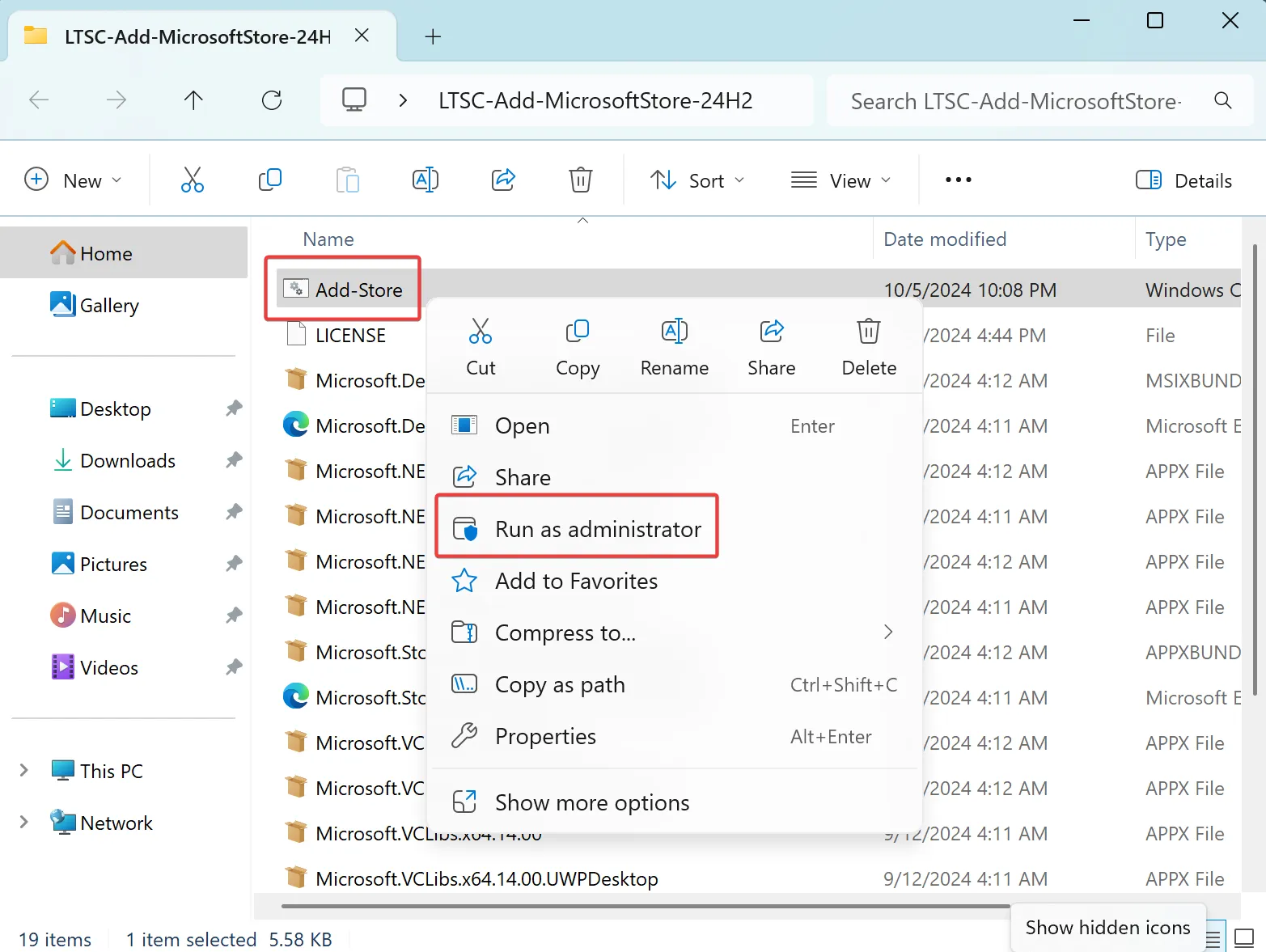Screen dimensions: 1266x952
Task: Copy the file via toolbar copy icon
Action: (x=269, y=180)
